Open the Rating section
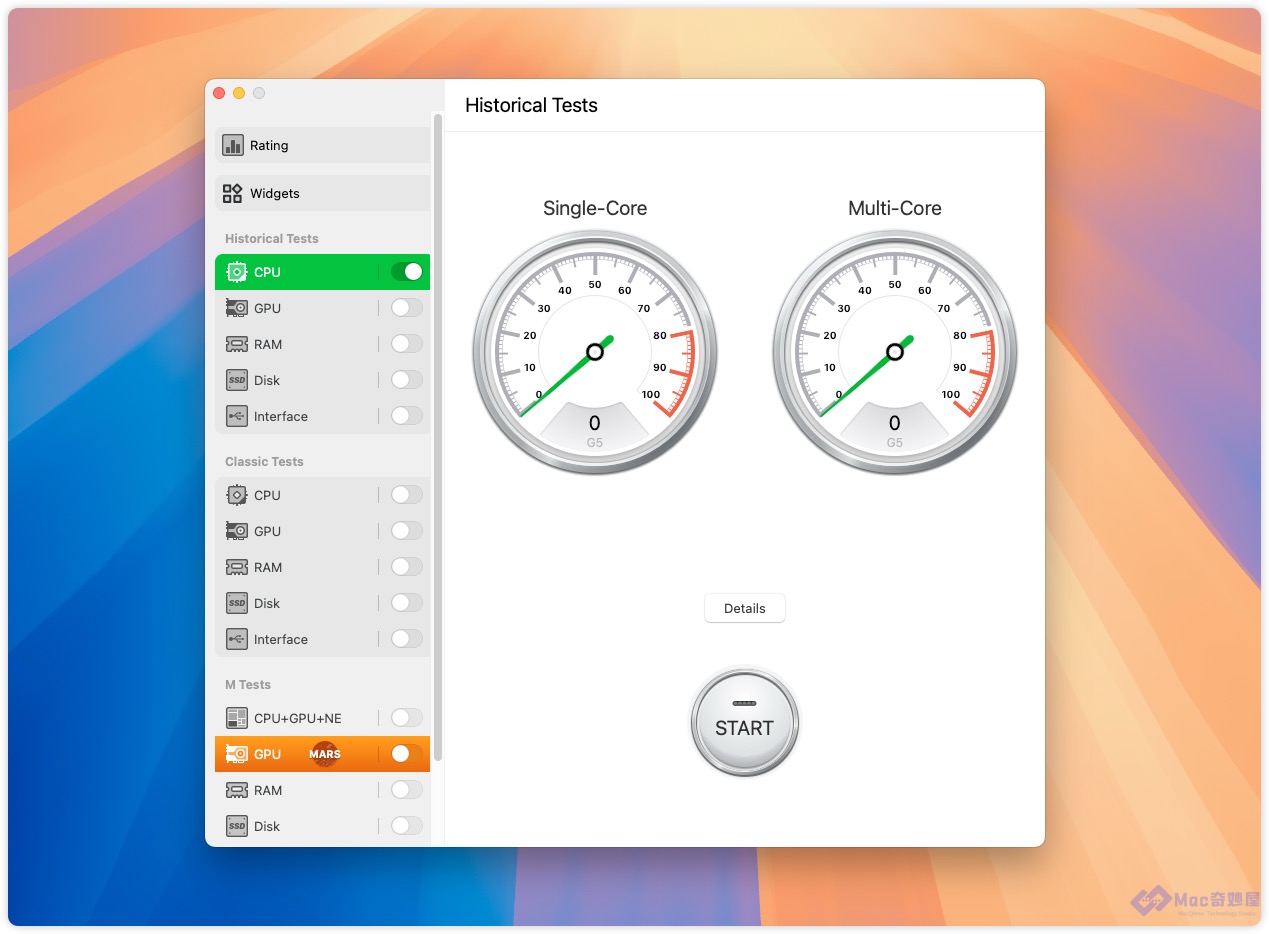This screenshot has height=934, width=1269. [x=322, y=145]
